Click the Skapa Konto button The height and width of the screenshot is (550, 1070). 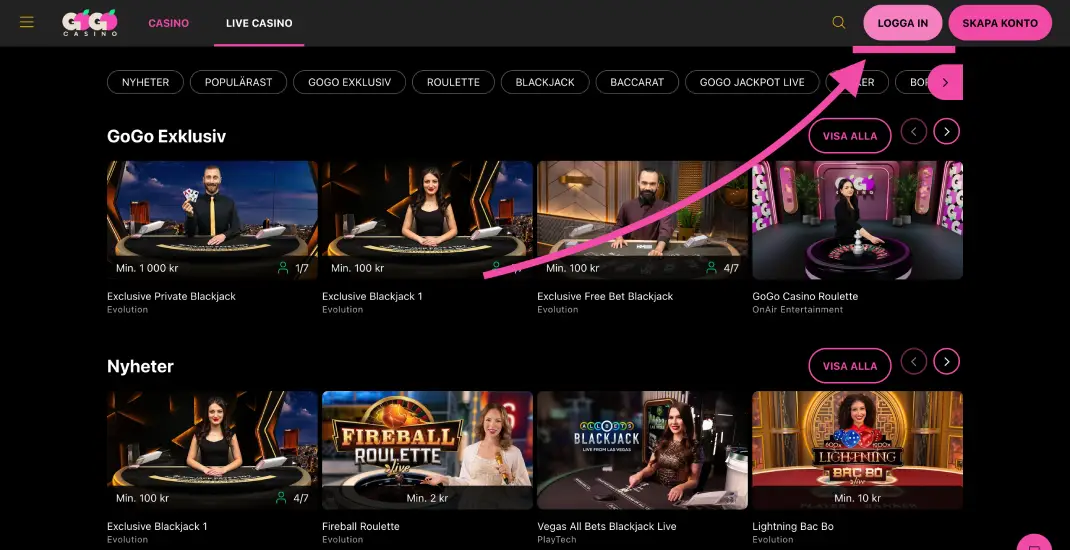(1000, 23)
